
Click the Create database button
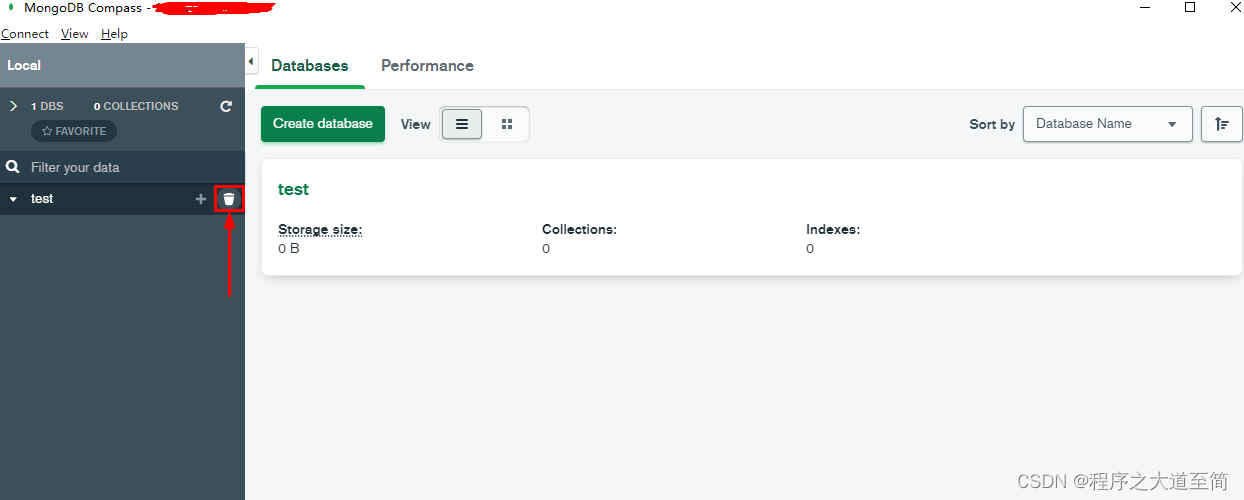pyautogui.click(x=323, y=124)
